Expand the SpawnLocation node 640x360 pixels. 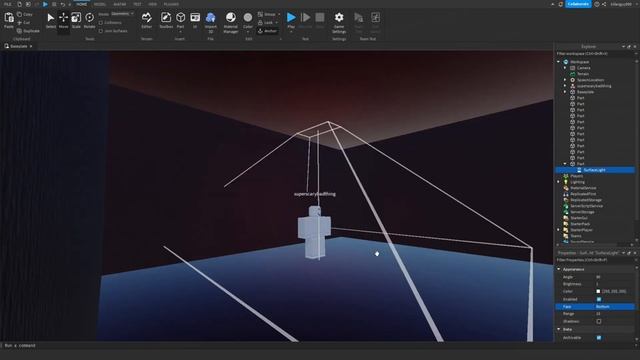(x=565, y=80)
